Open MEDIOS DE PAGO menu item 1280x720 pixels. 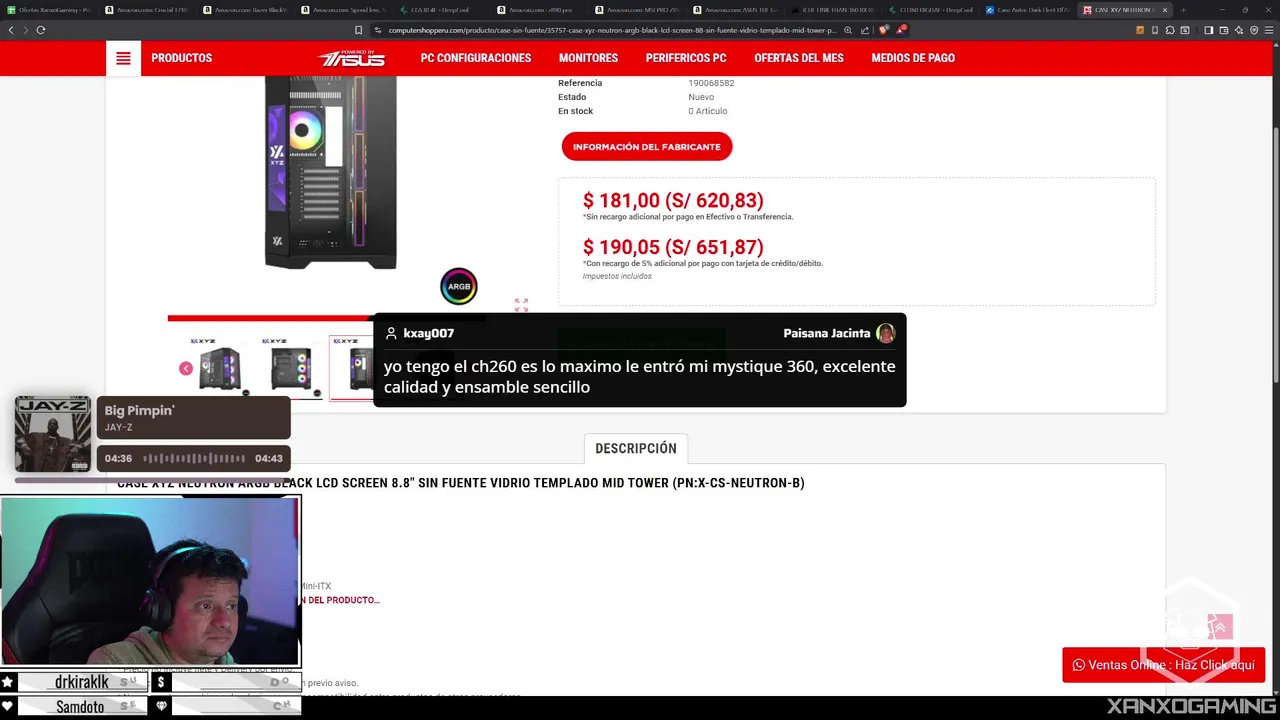pos(913,58)
